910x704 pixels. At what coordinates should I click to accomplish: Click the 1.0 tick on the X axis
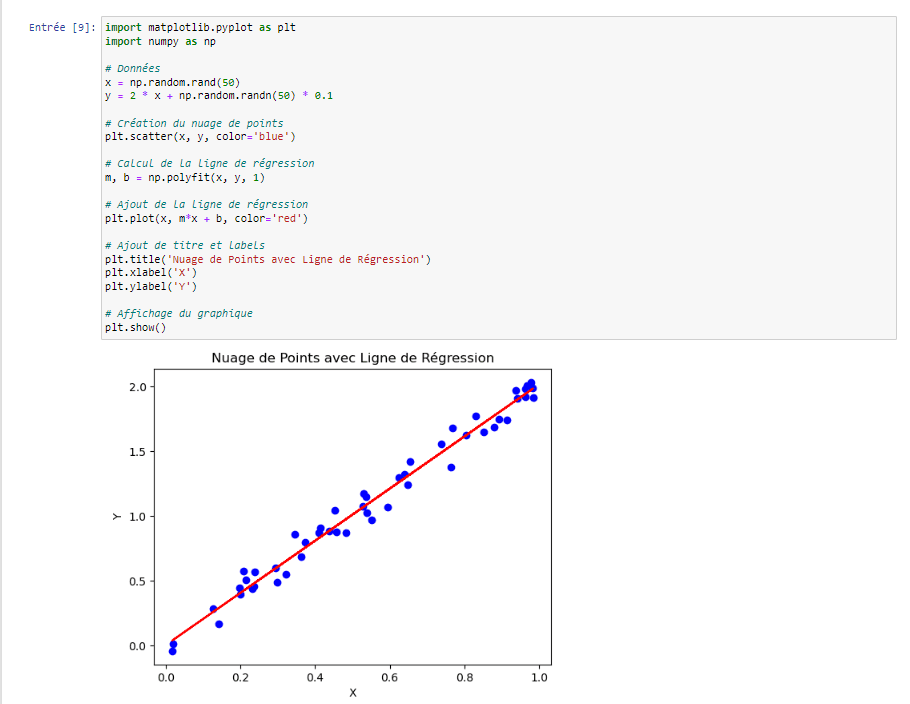[539, 677]
